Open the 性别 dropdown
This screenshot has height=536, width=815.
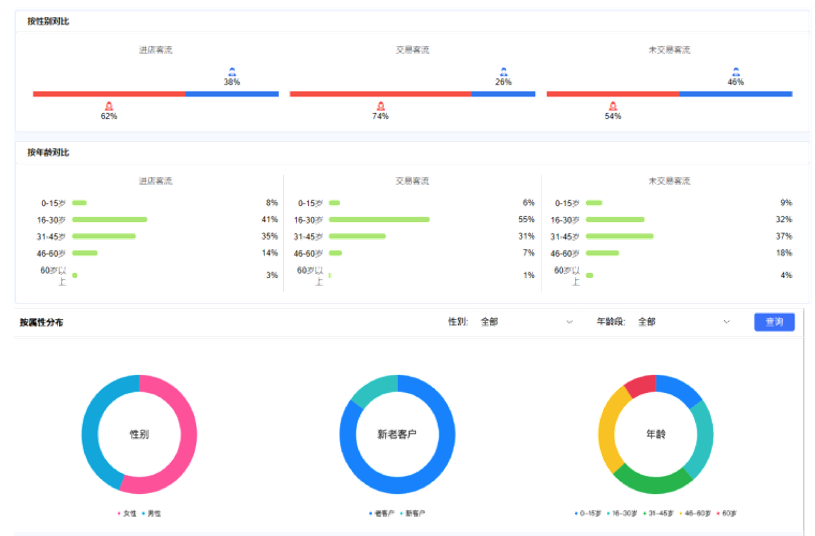click(x=526, y=322)
